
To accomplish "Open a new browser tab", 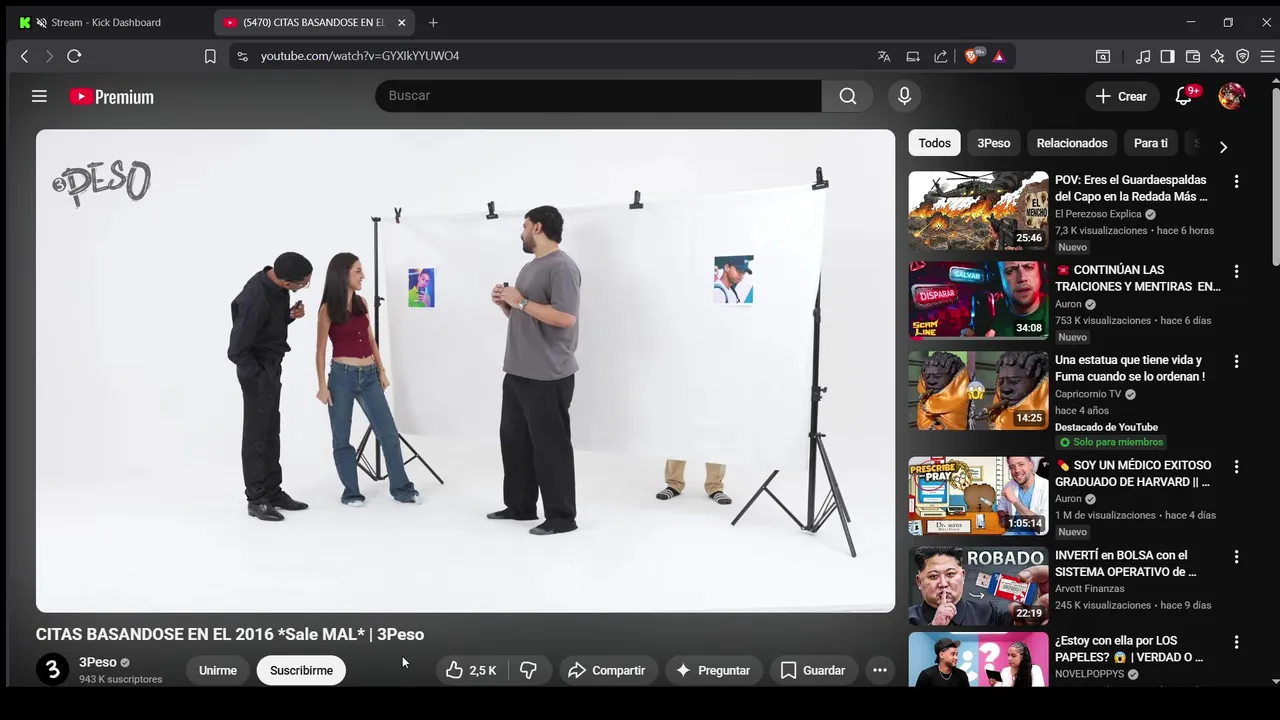I will coord(433,22).
